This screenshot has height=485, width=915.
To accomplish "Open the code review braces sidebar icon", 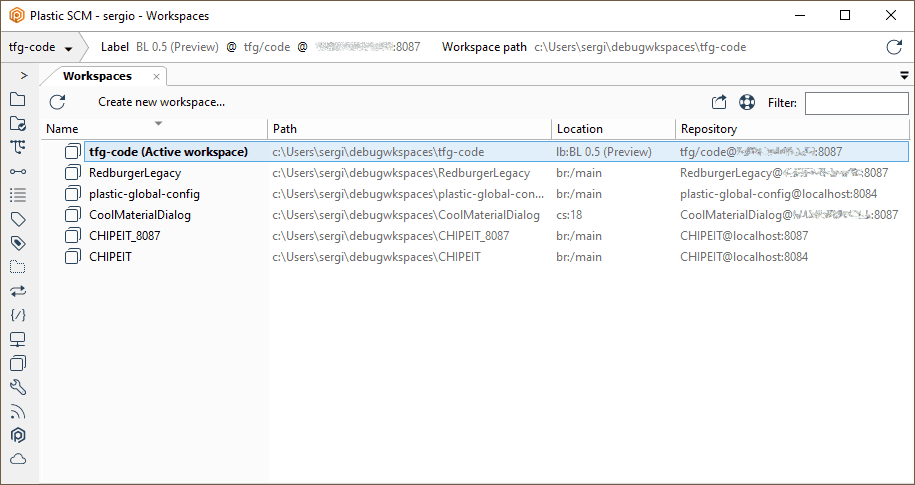I will [18, 315].
